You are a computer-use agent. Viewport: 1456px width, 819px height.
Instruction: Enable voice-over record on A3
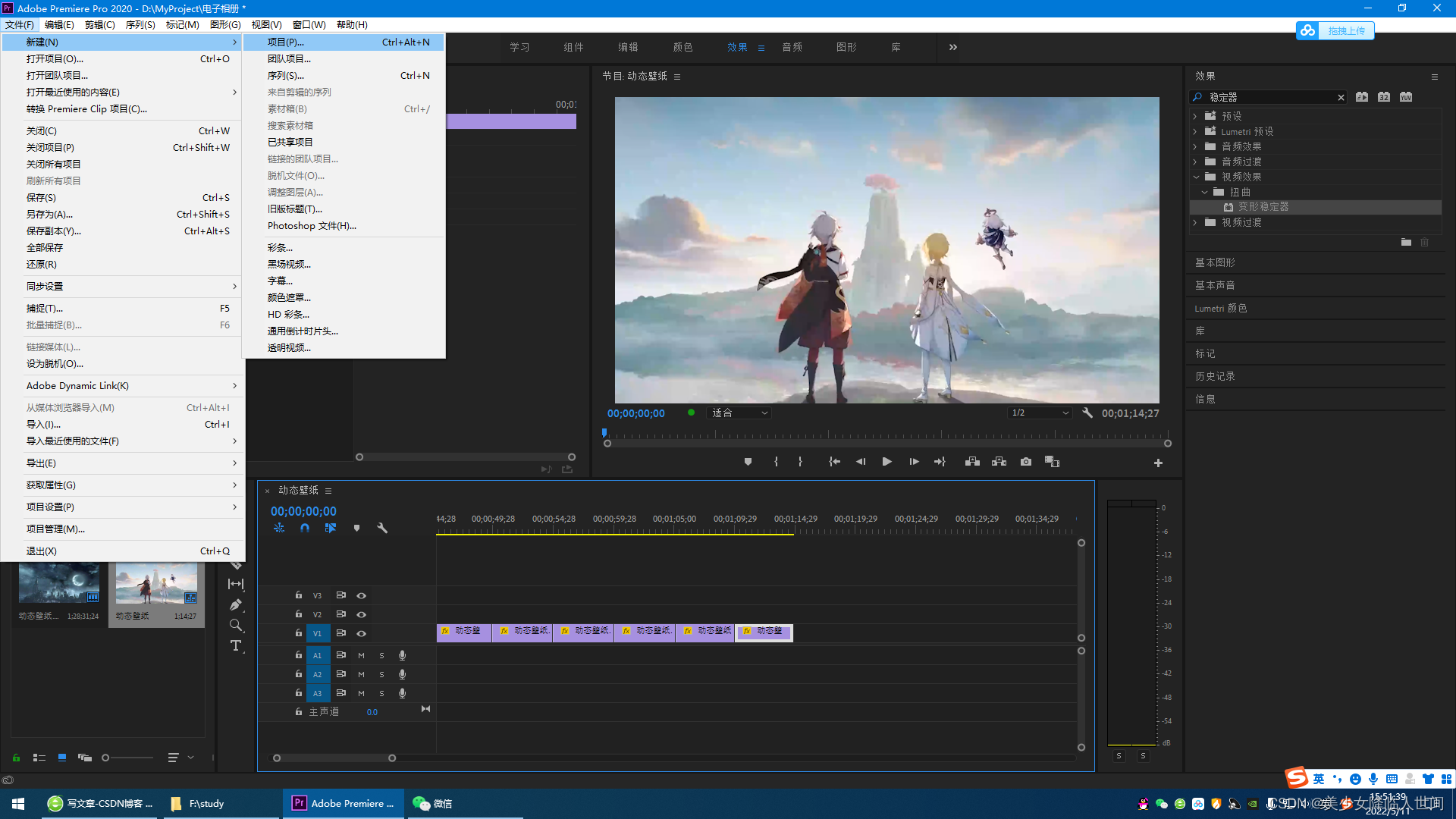[403, 693]
